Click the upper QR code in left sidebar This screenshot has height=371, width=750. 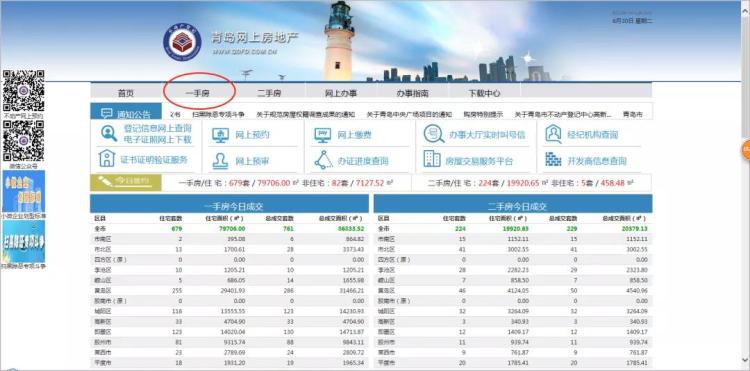coord(24,91)
